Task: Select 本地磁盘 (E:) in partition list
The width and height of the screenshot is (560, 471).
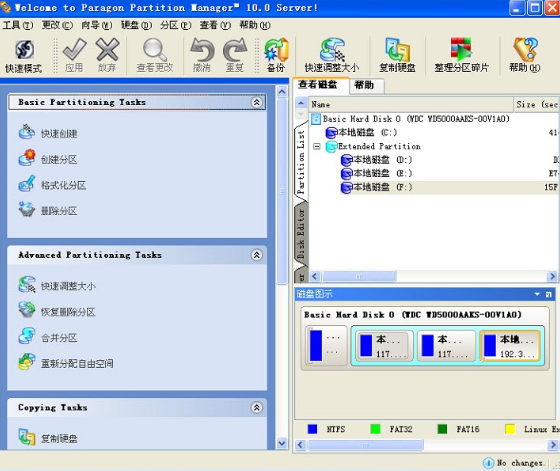Action: [376, 173]
